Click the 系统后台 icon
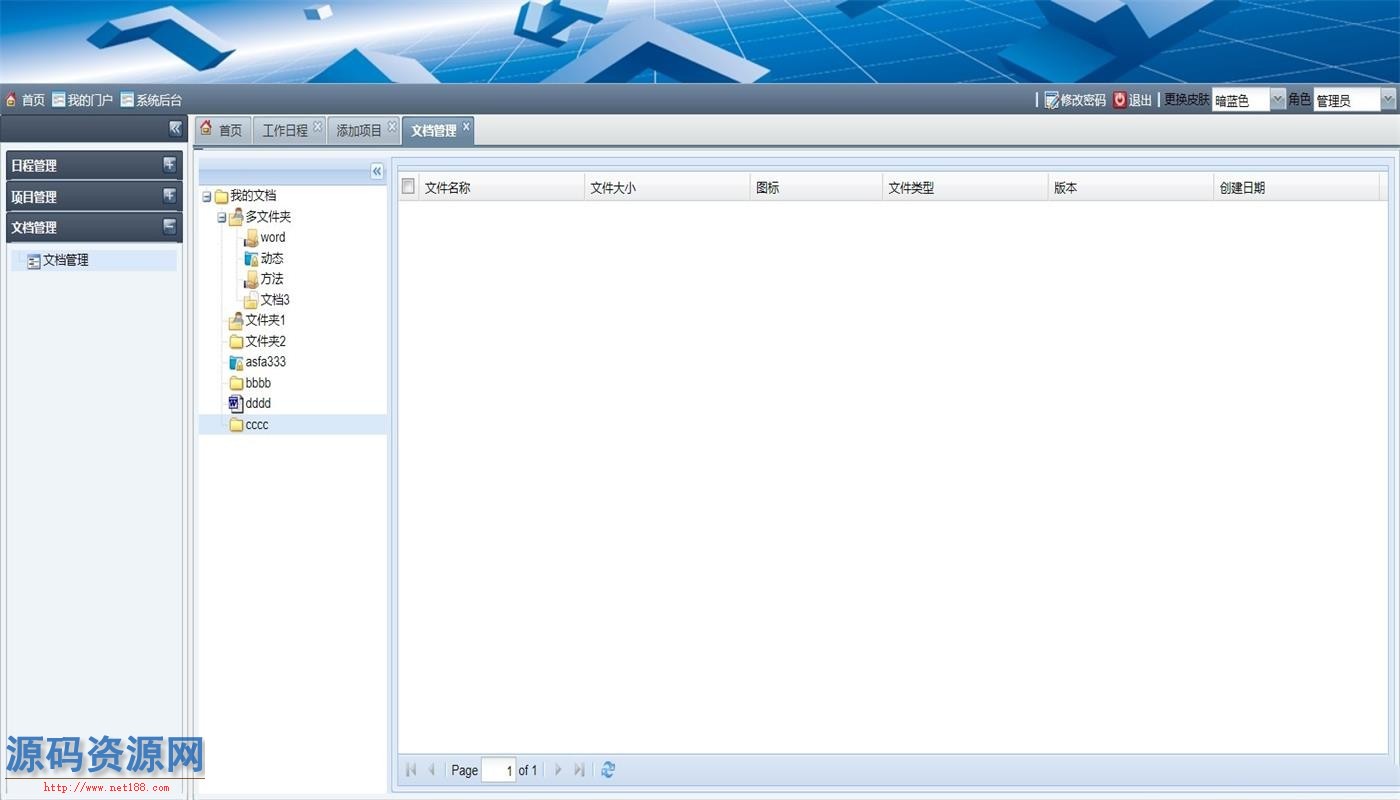The width and height of the screenshot is (1400, 800). [127, 100]
